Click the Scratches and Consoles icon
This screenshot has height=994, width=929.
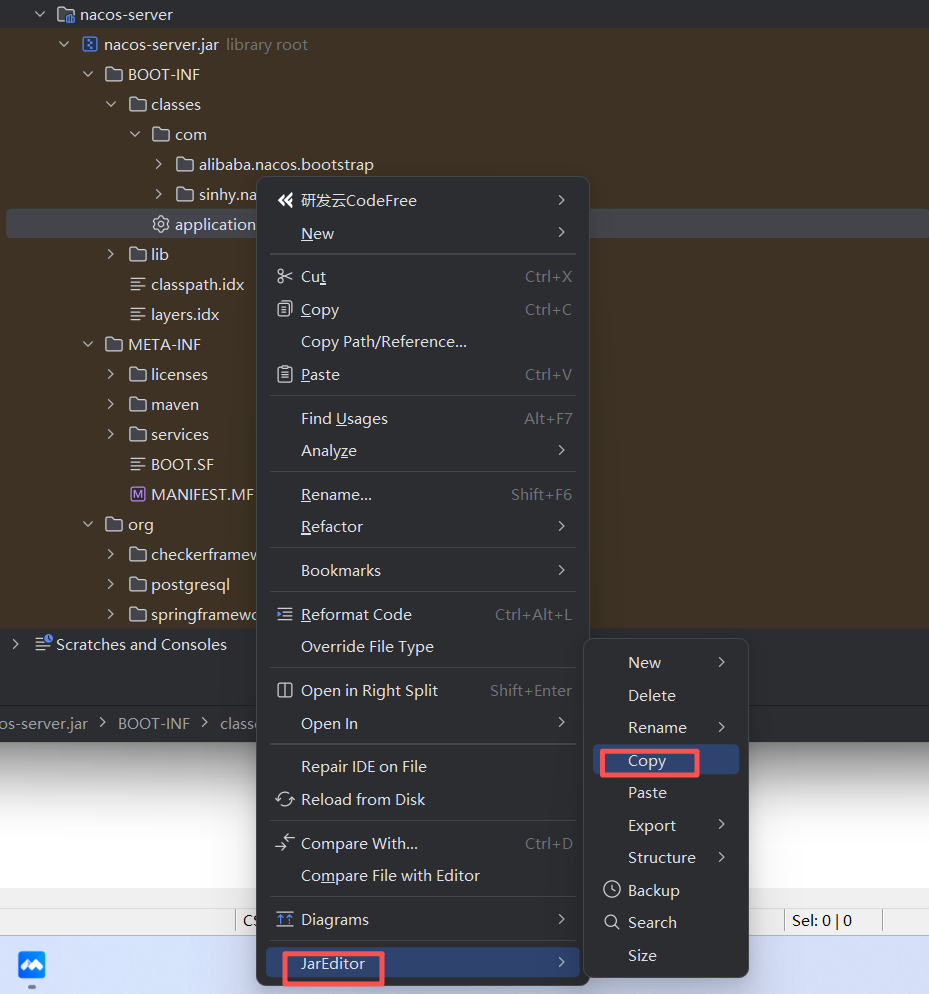43,643
